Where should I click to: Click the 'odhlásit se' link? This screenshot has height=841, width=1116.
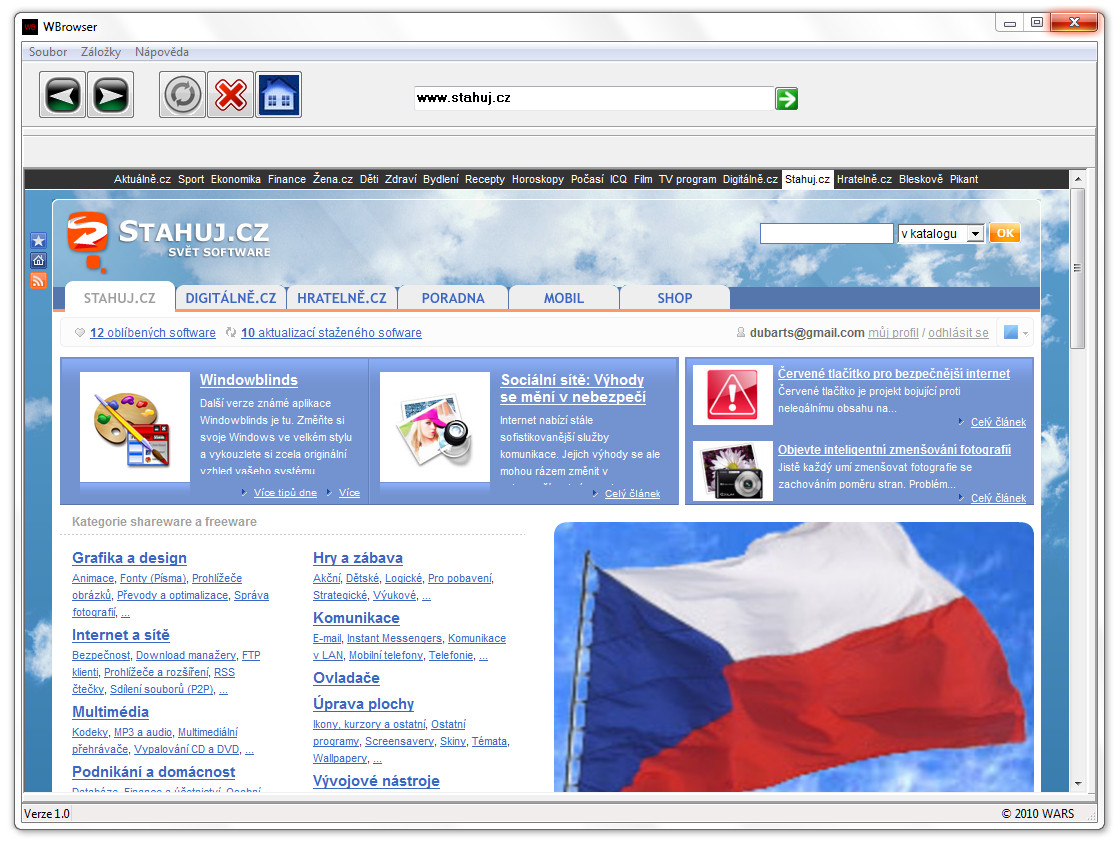tap(958, 332)
